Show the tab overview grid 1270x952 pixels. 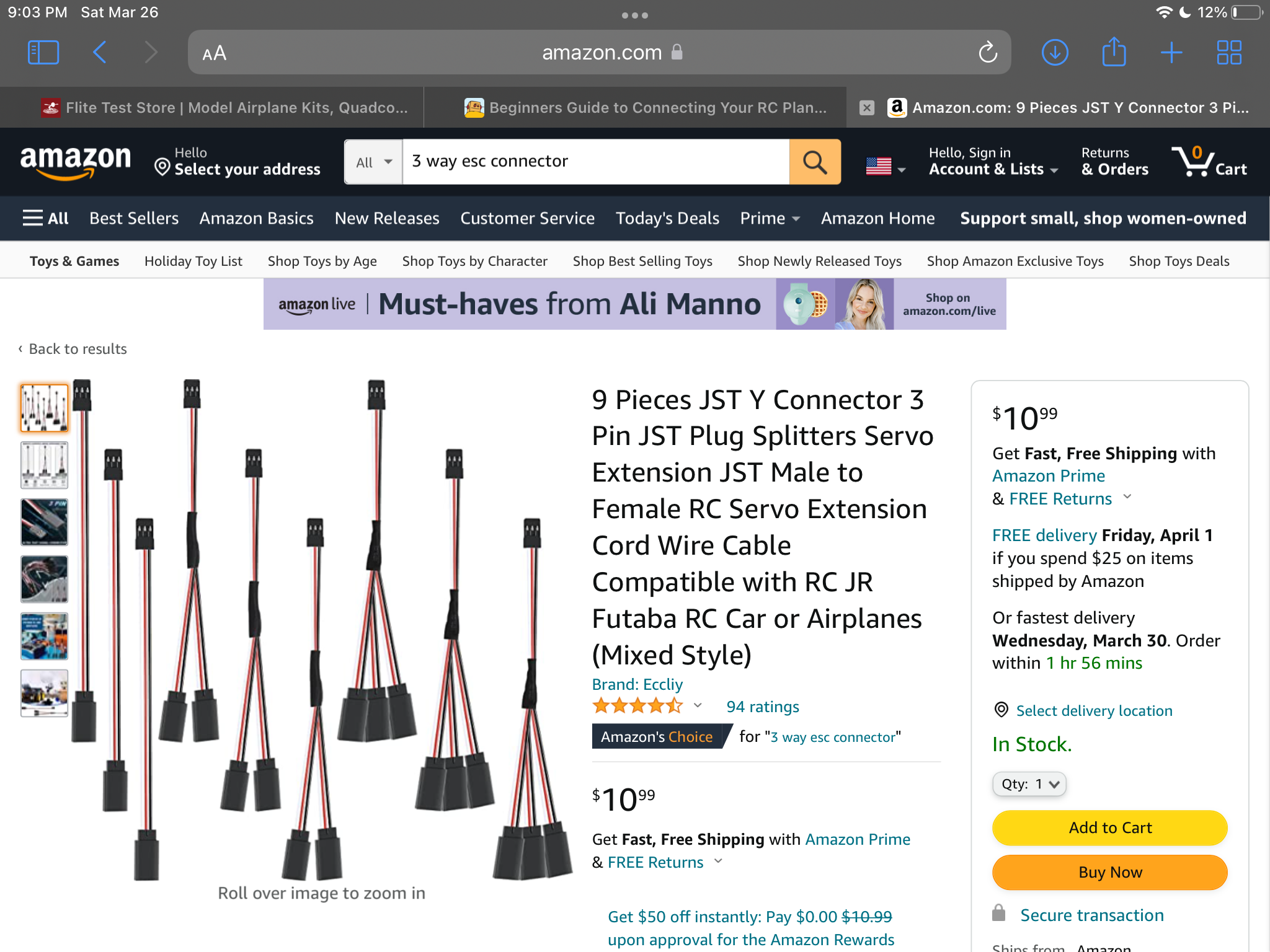point(1229,53)
